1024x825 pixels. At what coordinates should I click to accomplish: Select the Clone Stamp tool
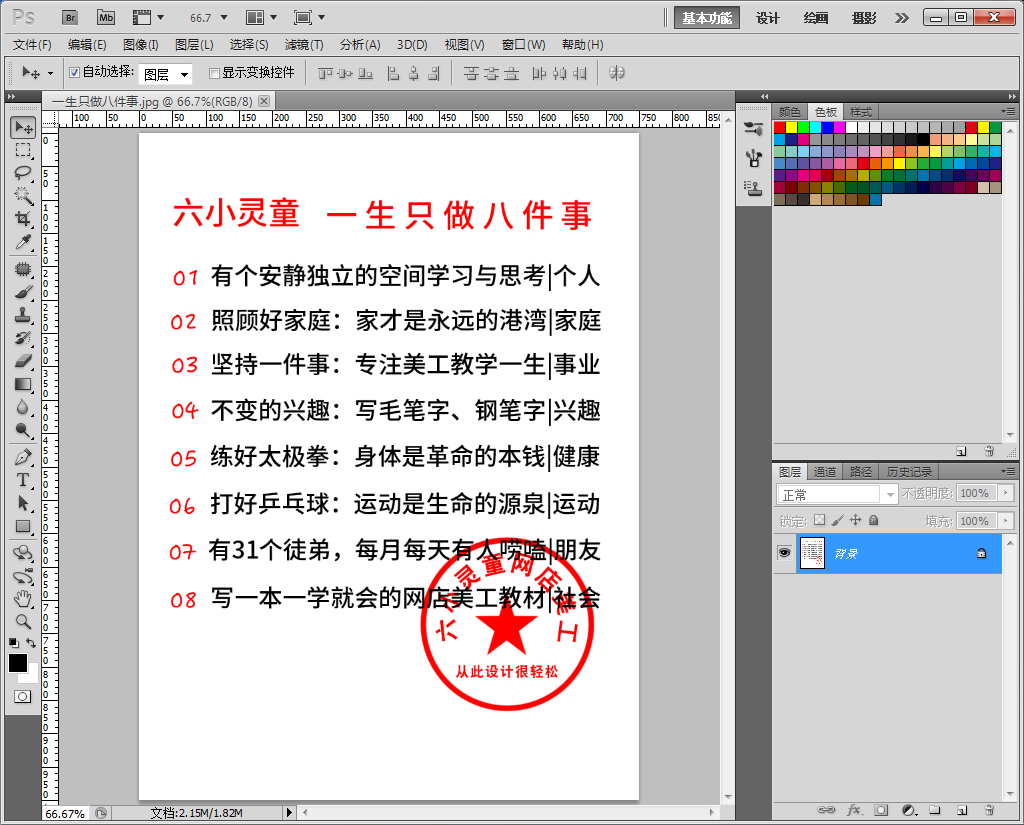pos(23,315)
